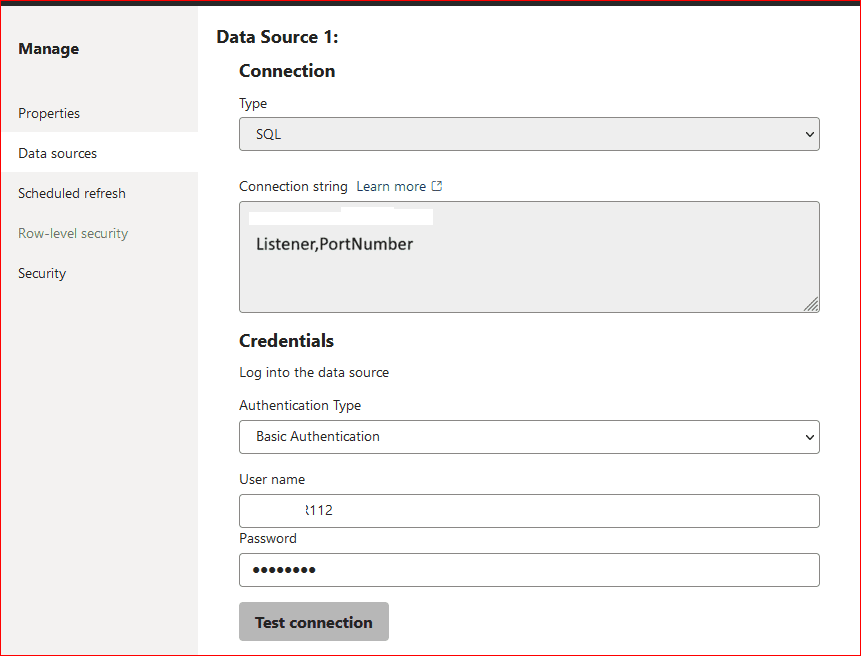Screen dimensions: 861x656
Task: Click inside the Connection string text area
Action: [x=528, y=270]
